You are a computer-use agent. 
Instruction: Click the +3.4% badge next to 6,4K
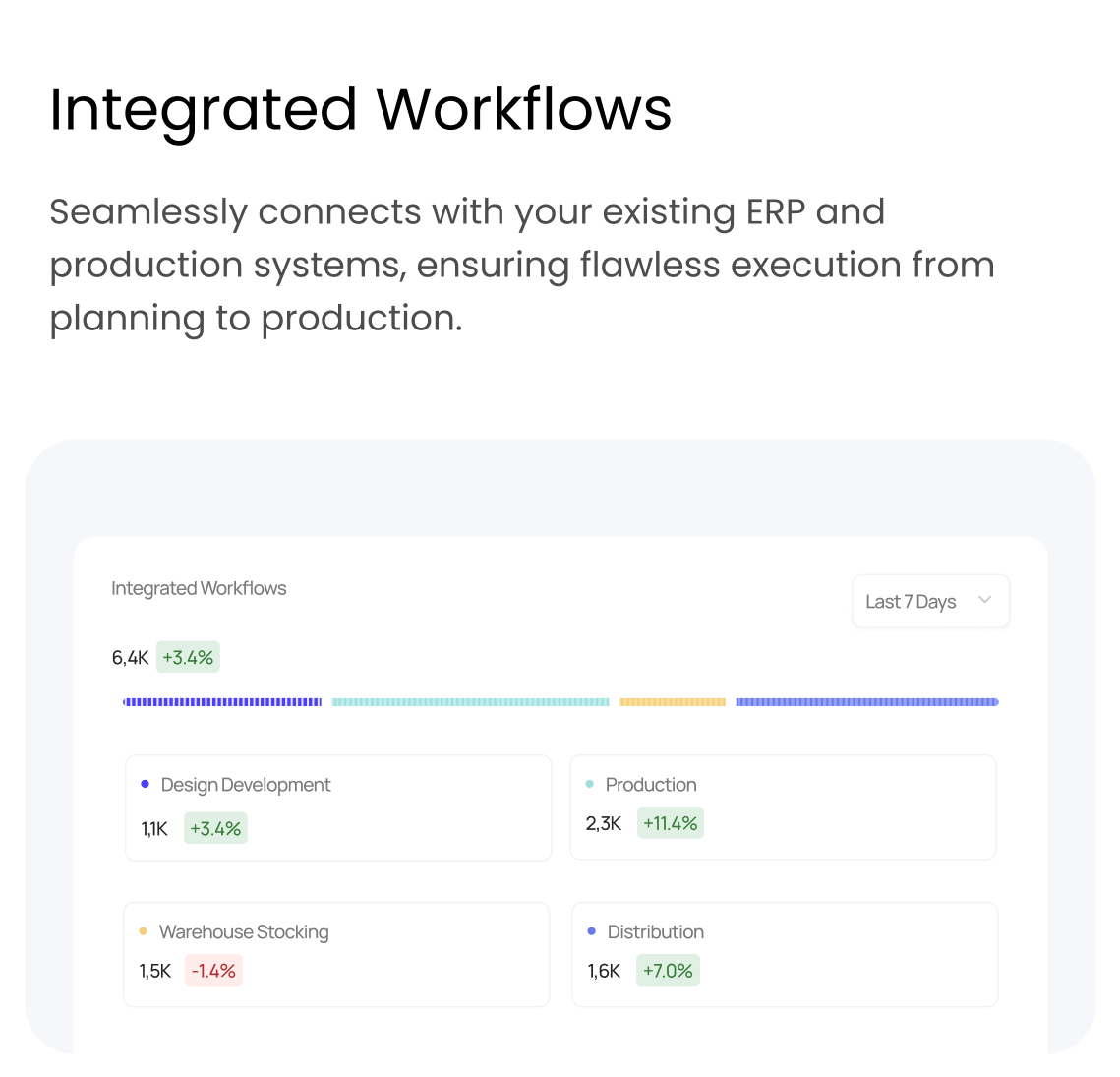(x=188, y=657)
